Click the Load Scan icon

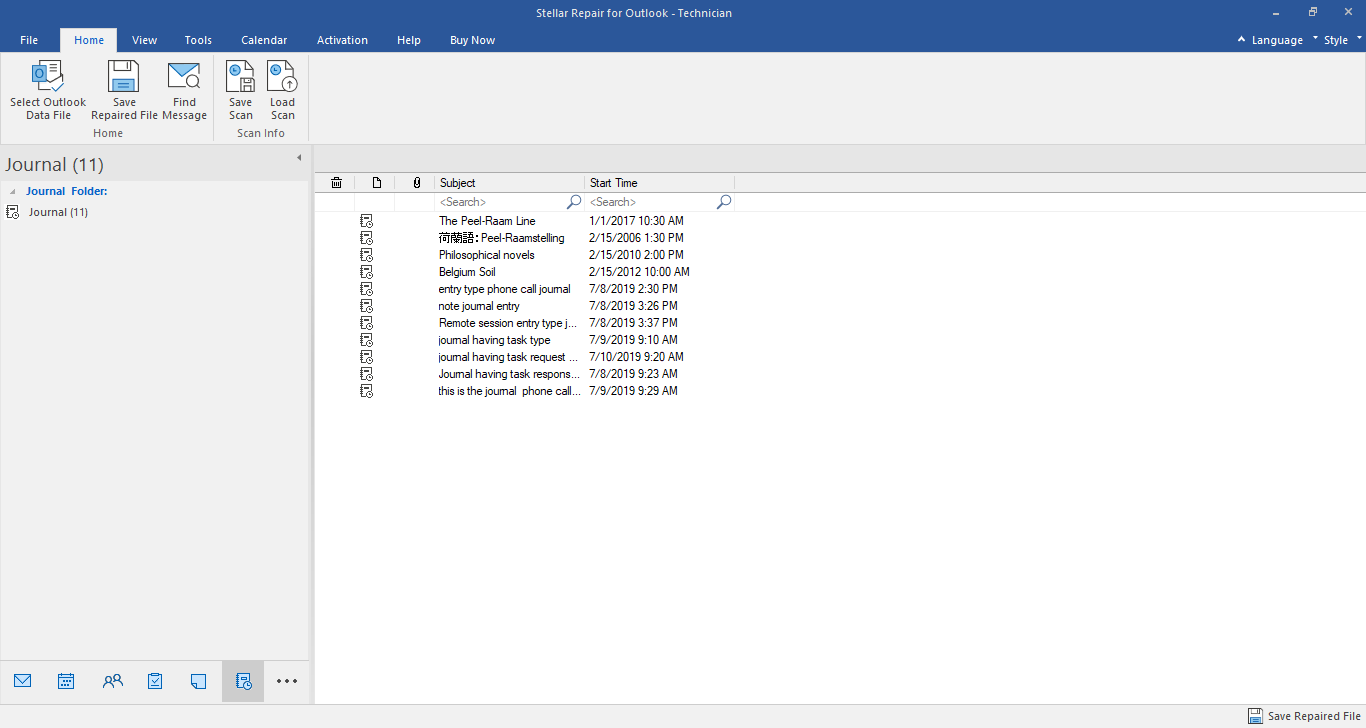[x=282, y=77]
